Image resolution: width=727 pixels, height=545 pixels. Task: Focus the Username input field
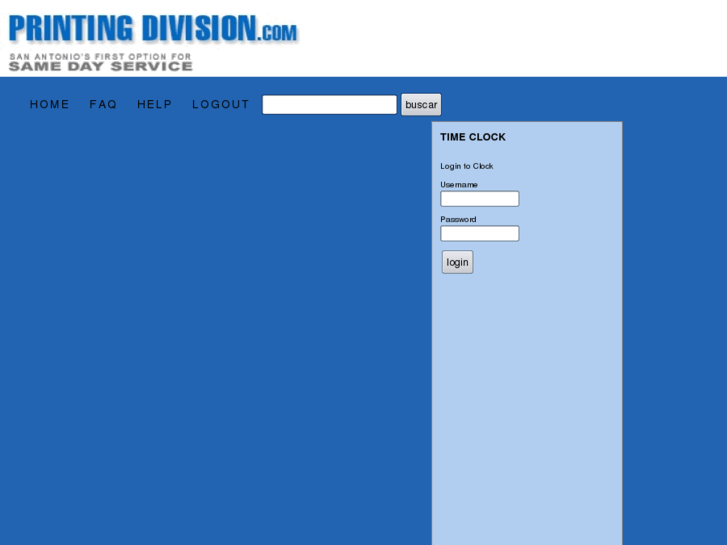click(x=480, y=199)
